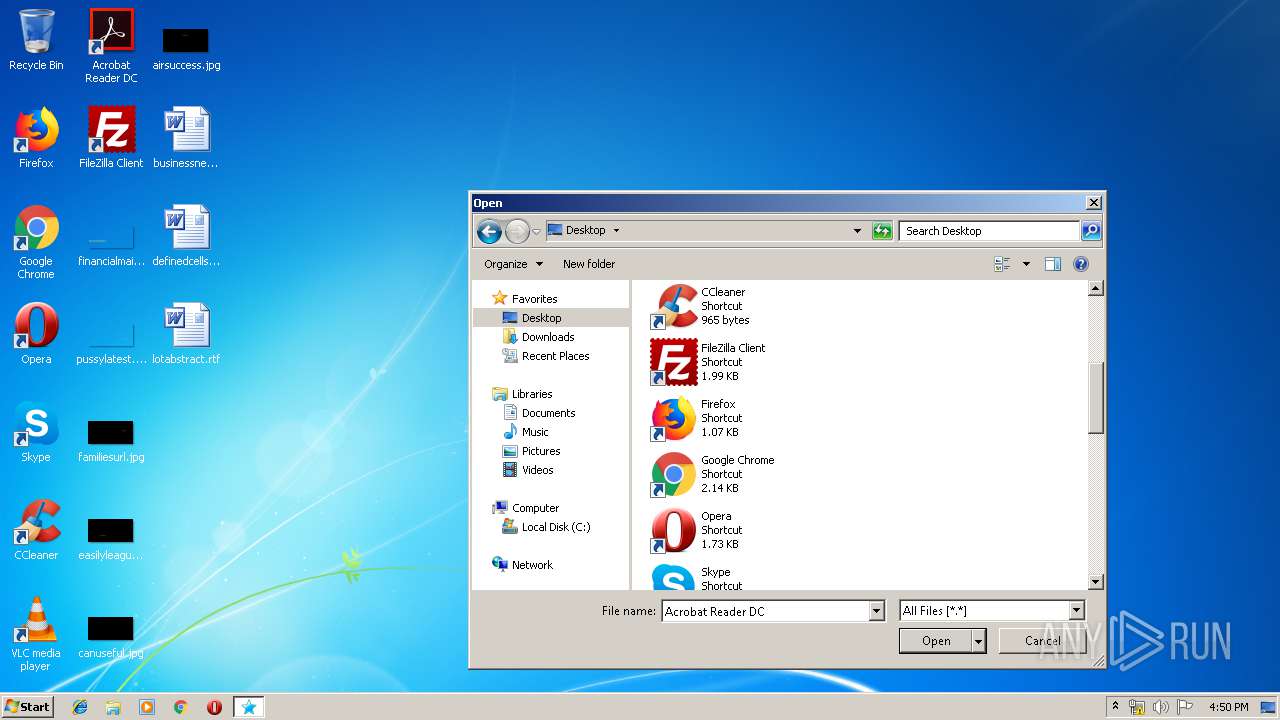This screenshot has height=720, width=1280.
Task: Open the Recycle Bin desktop icon
Action: [x=36, y=40]
